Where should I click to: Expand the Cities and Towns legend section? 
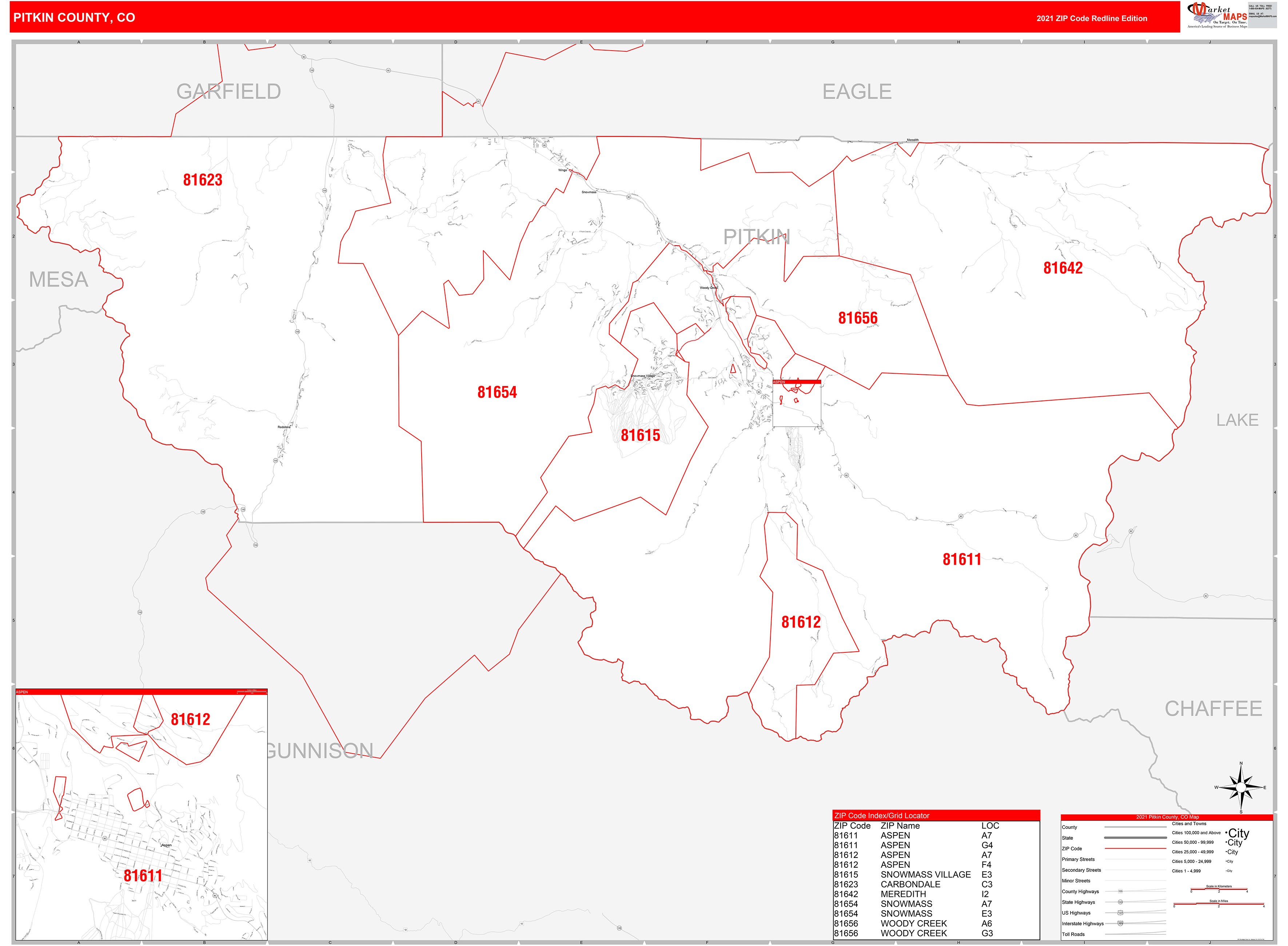pyautogui.click(x=1189, y=823)
